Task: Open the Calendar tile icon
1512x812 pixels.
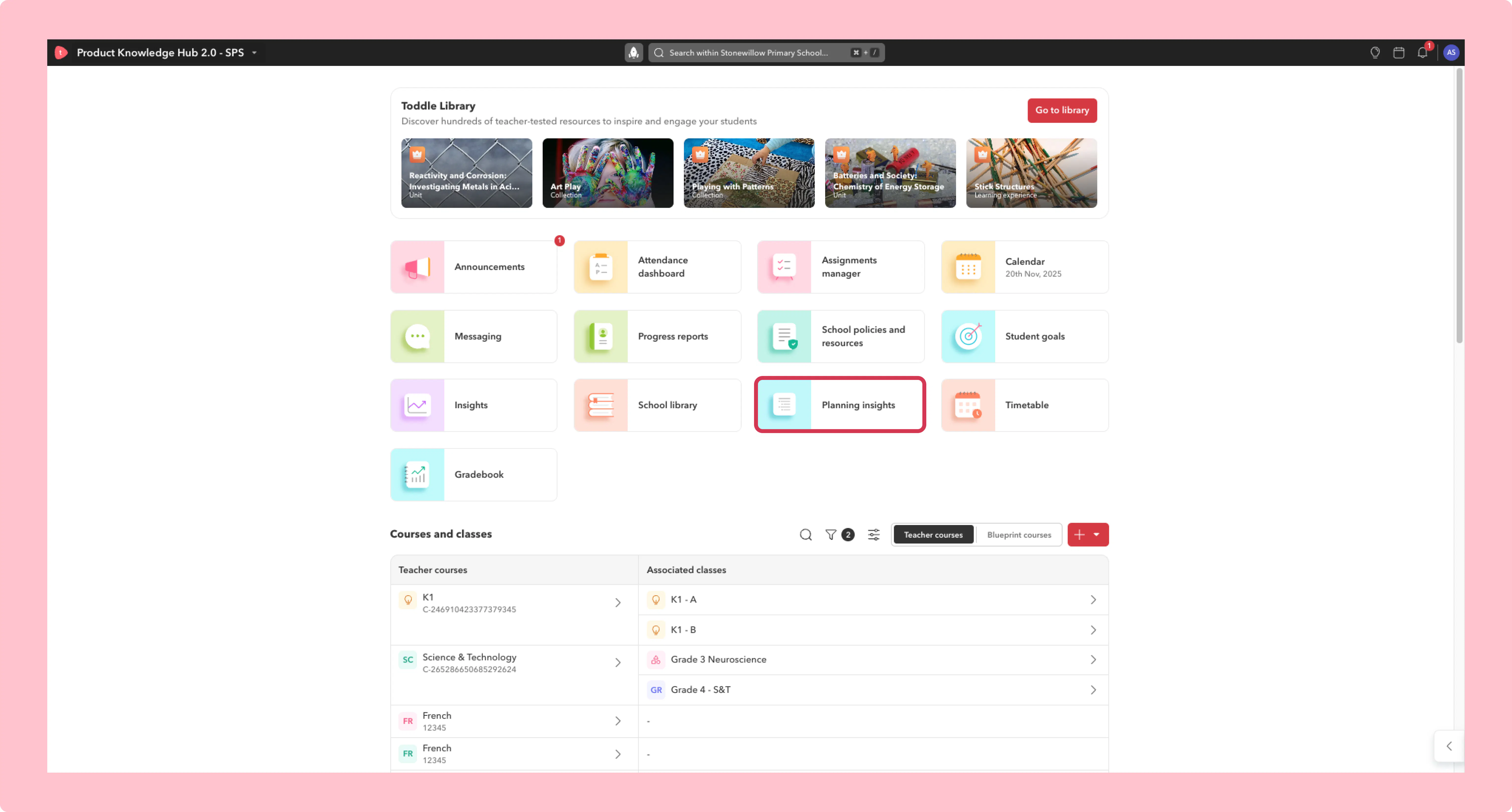Action: 968,267
